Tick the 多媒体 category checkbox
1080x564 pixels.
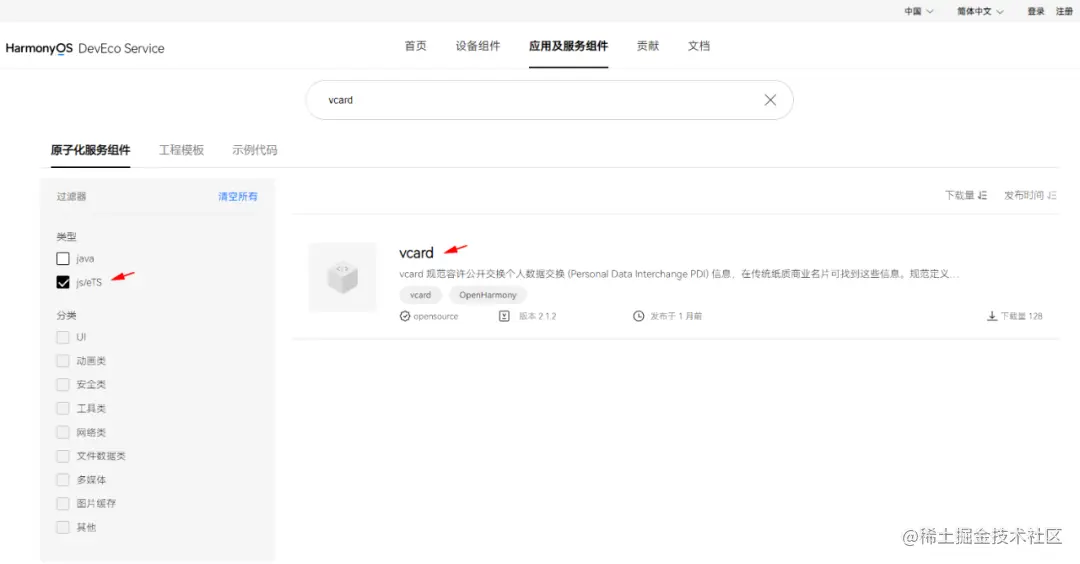click(x=63, y=480)
